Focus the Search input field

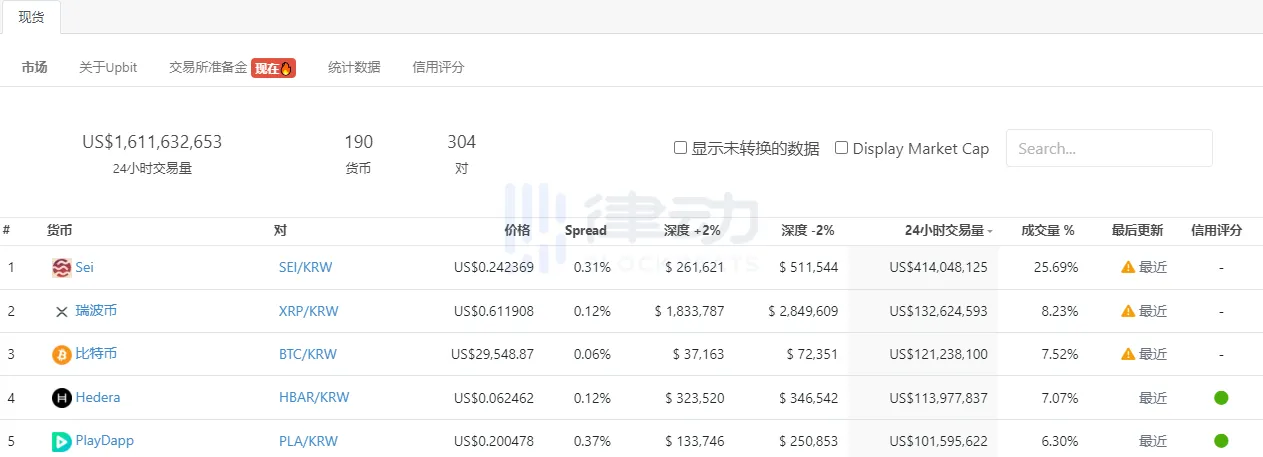point(1109,148)
